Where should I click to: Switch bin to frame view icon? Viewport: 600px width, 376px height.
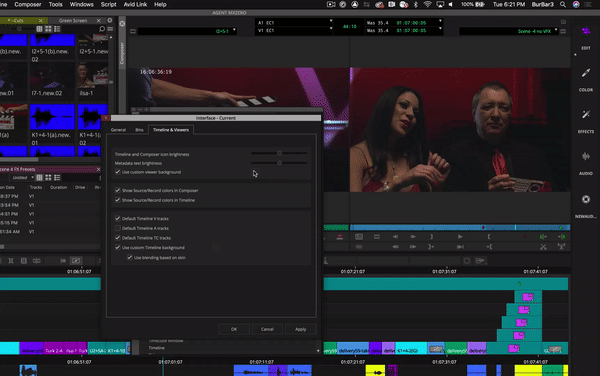click(48, 29)
